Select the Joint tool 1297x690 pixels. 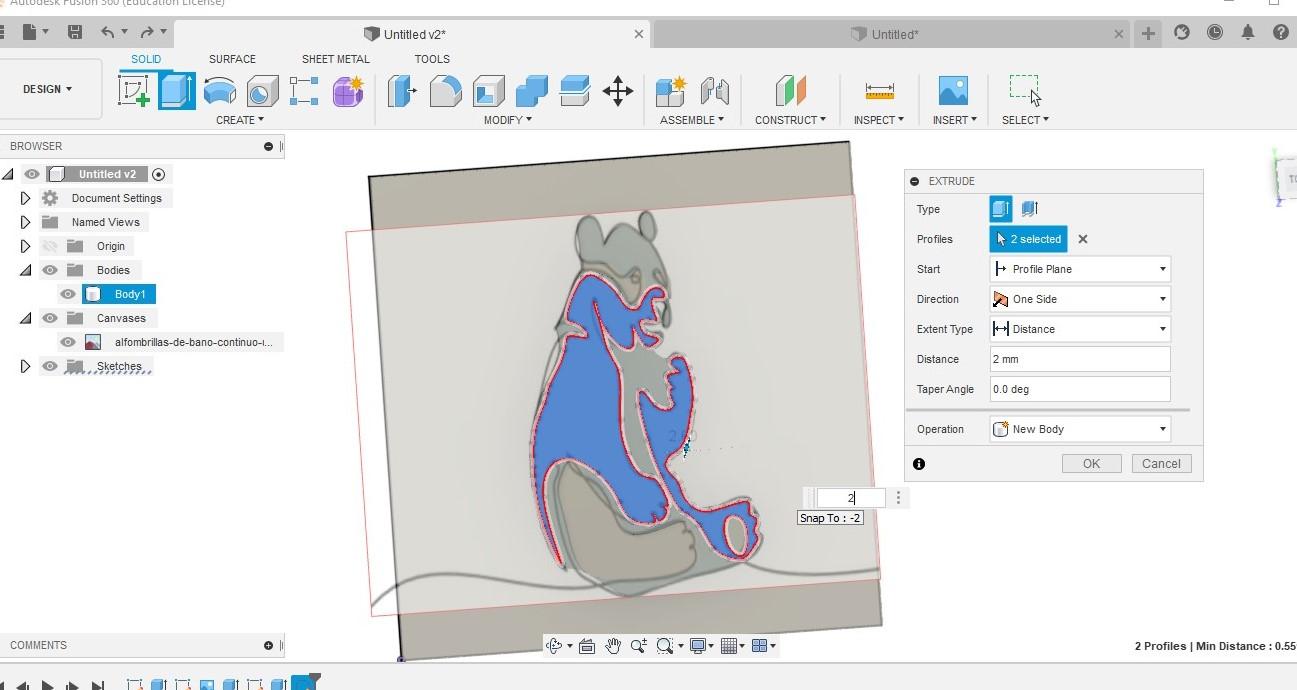click(x=714, y=92)
